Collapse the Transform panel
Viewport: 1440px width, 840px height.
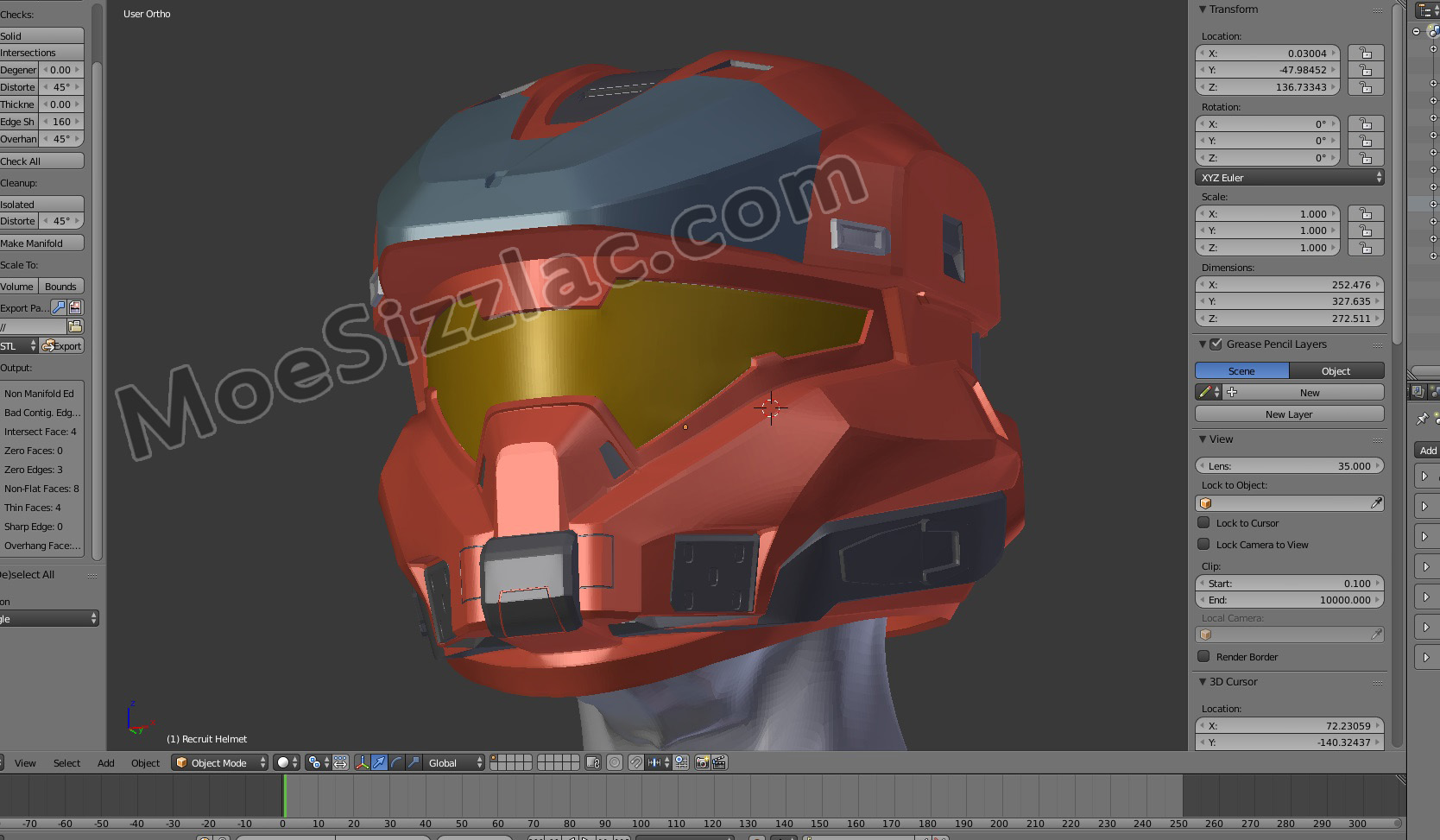(1203, 9)
